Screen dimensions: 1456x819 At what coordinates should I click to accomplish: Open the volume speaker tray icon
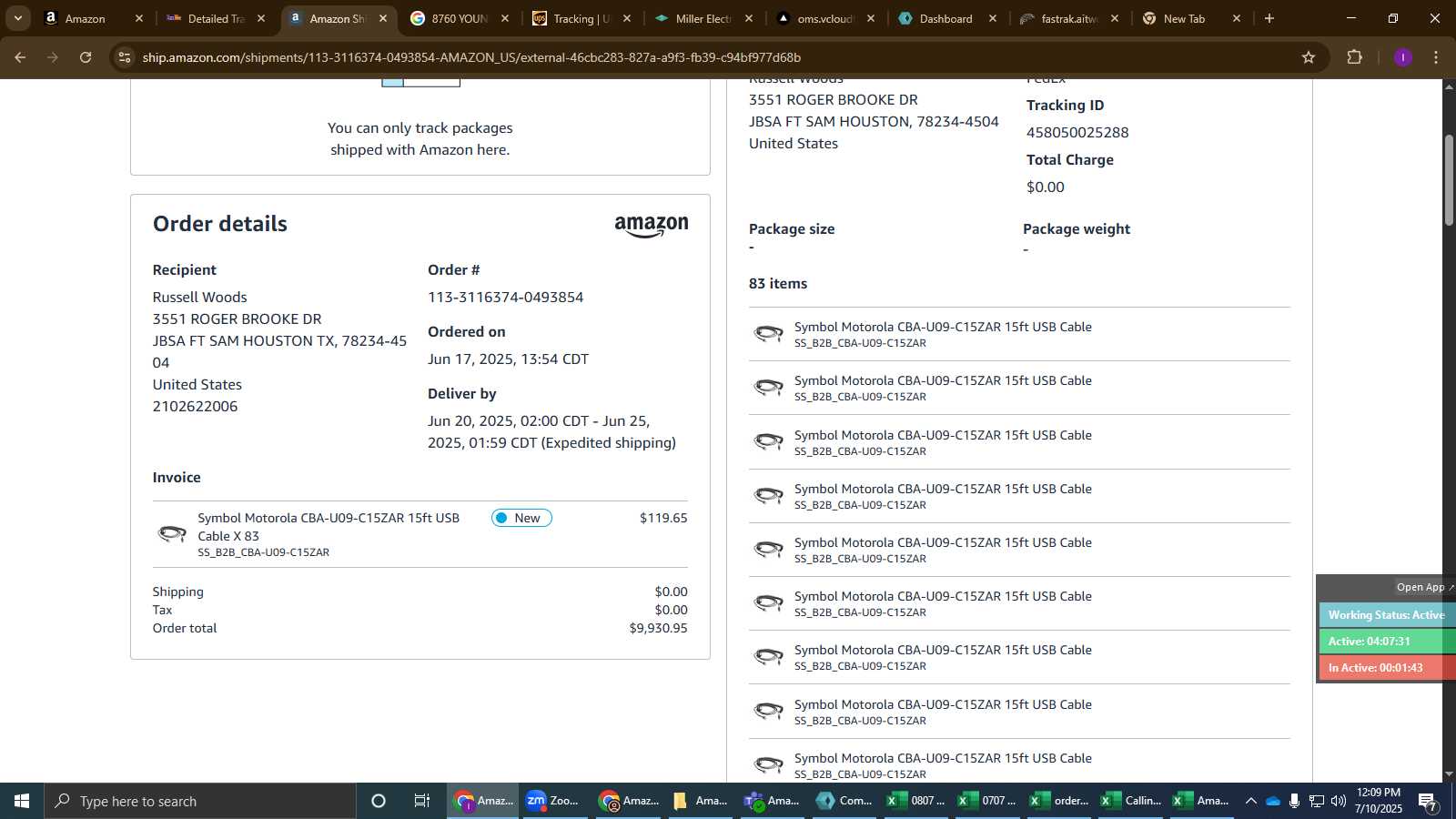(1338, 801)
